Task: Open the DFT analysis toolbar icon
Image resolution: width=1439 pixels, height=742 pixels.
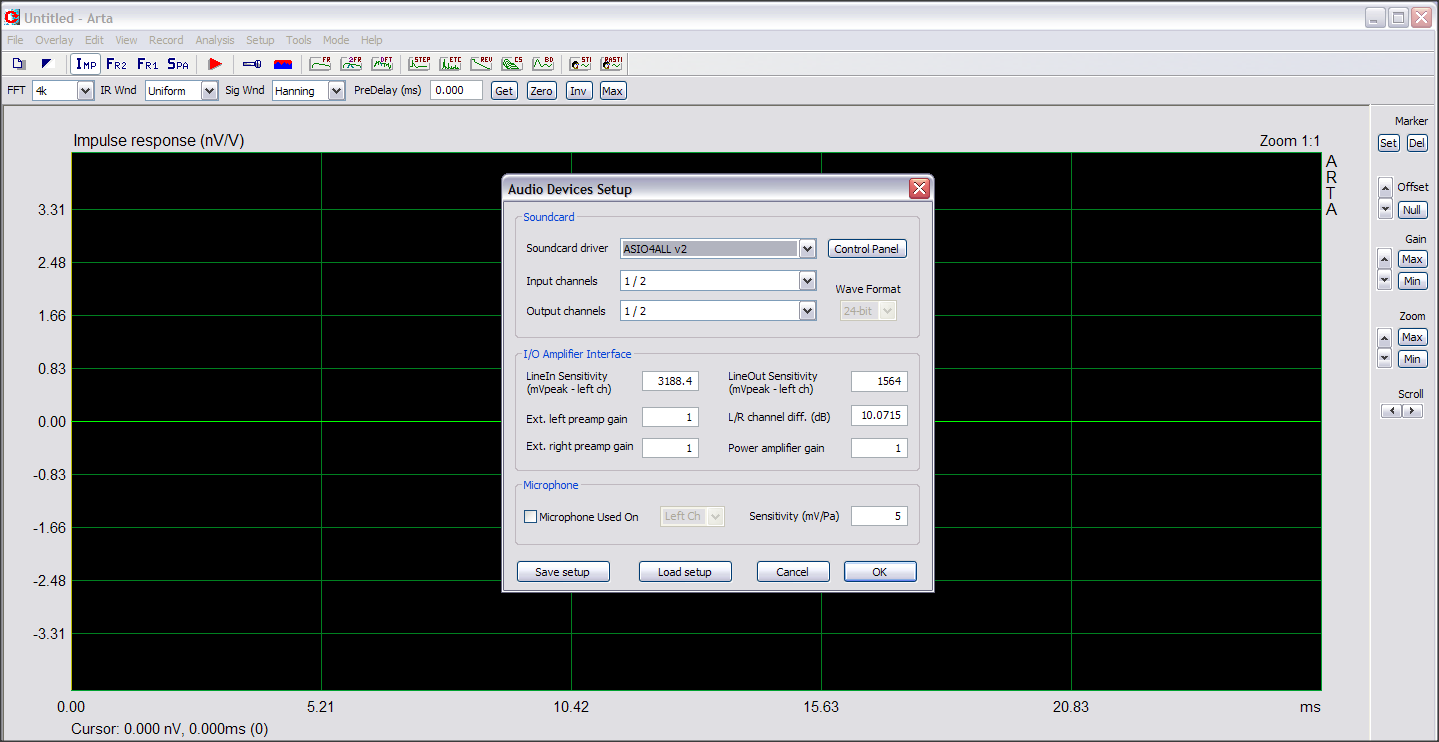Action: [x=382, y=64]
